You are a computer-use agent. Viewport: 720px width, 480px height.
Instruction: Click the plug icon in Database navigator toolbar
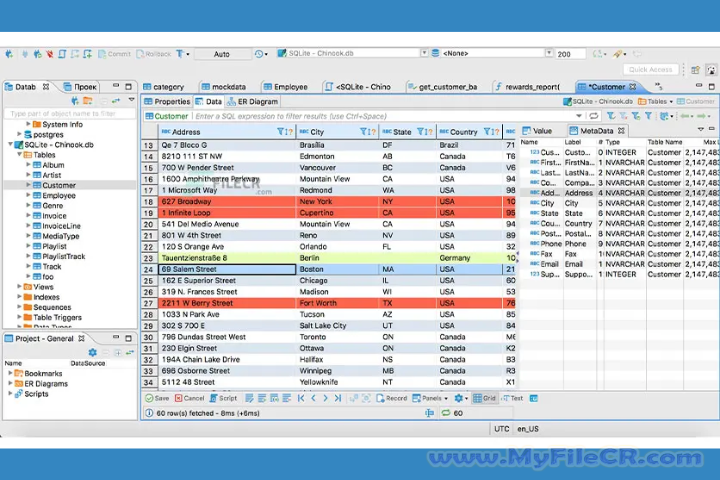[x=75, y=100]
